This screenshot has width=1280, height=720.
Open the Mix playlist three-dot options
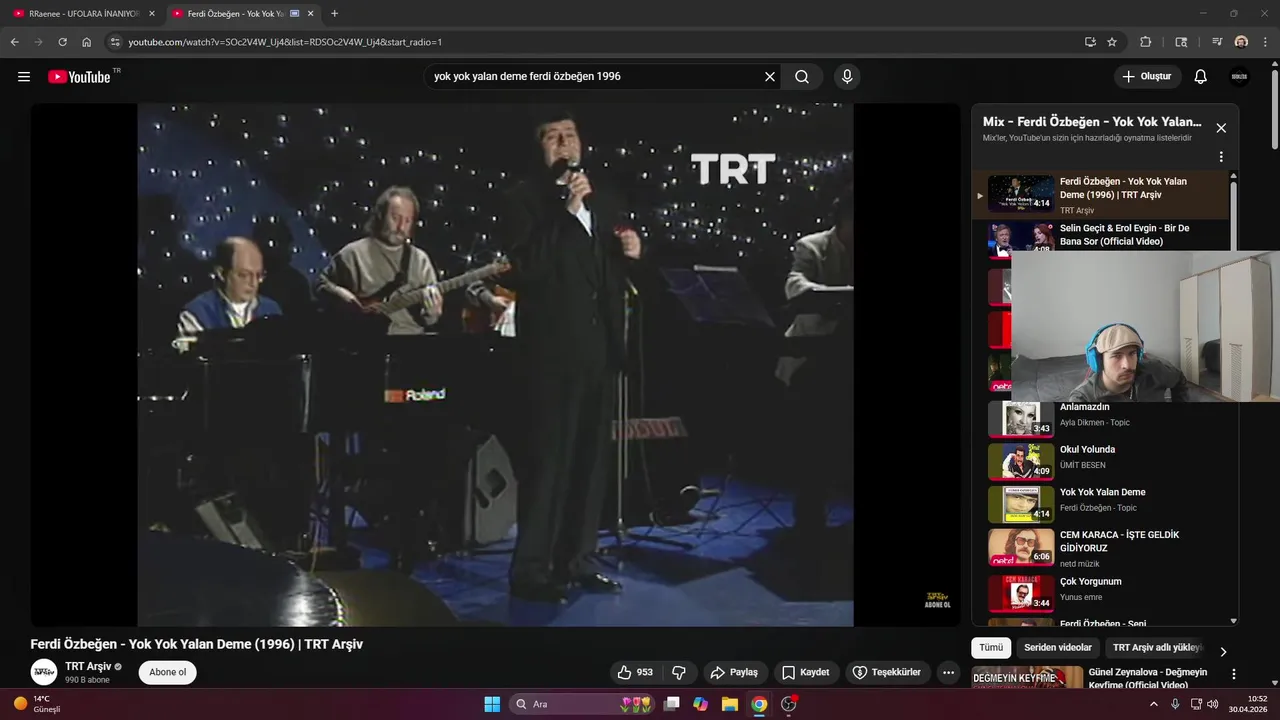1221,157
